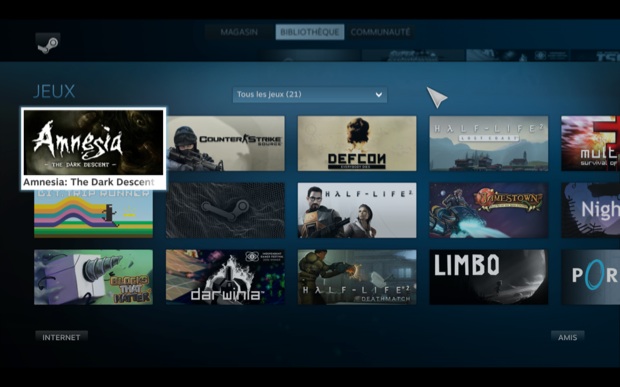Screen dimensions: 620x387
Task: Open the 'Tous les jeux (21)' dropdown
Action: pyautogui.click(x=310, y=94)
